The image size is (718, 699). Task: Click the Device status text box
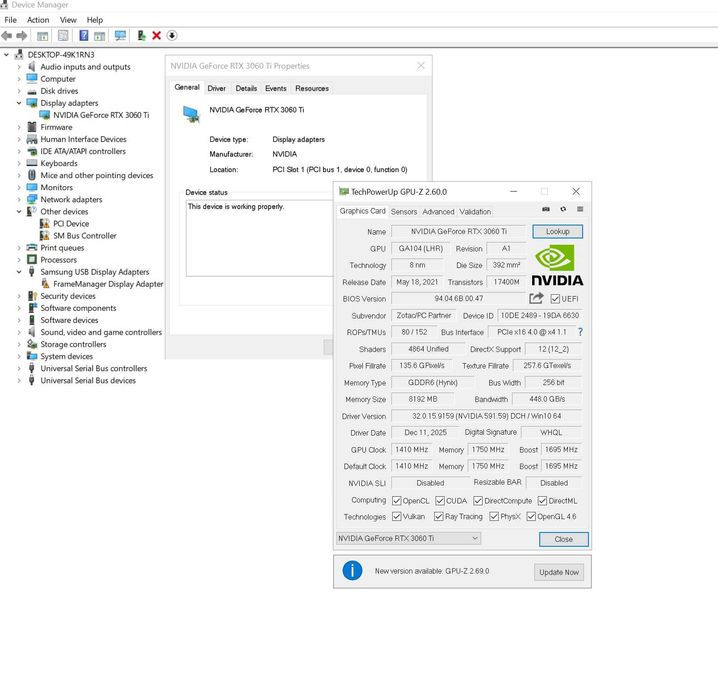pyautogui.click(x=259, y=238)
